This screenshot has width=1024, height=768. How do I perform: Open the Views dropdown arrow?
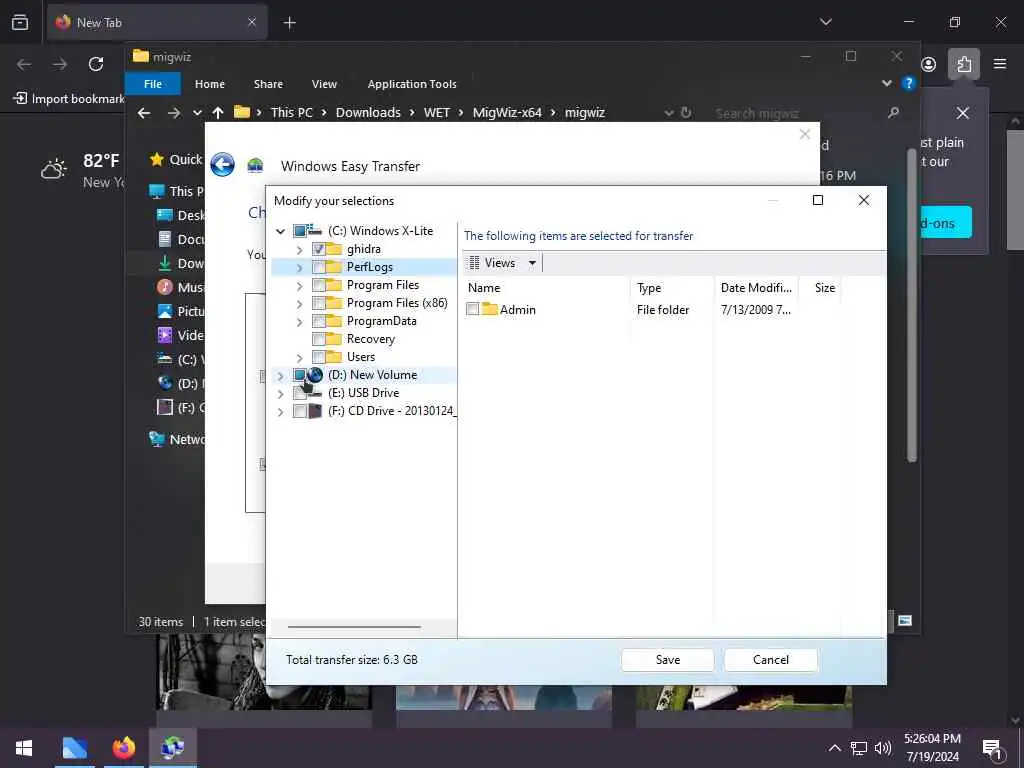pos(532,263)
